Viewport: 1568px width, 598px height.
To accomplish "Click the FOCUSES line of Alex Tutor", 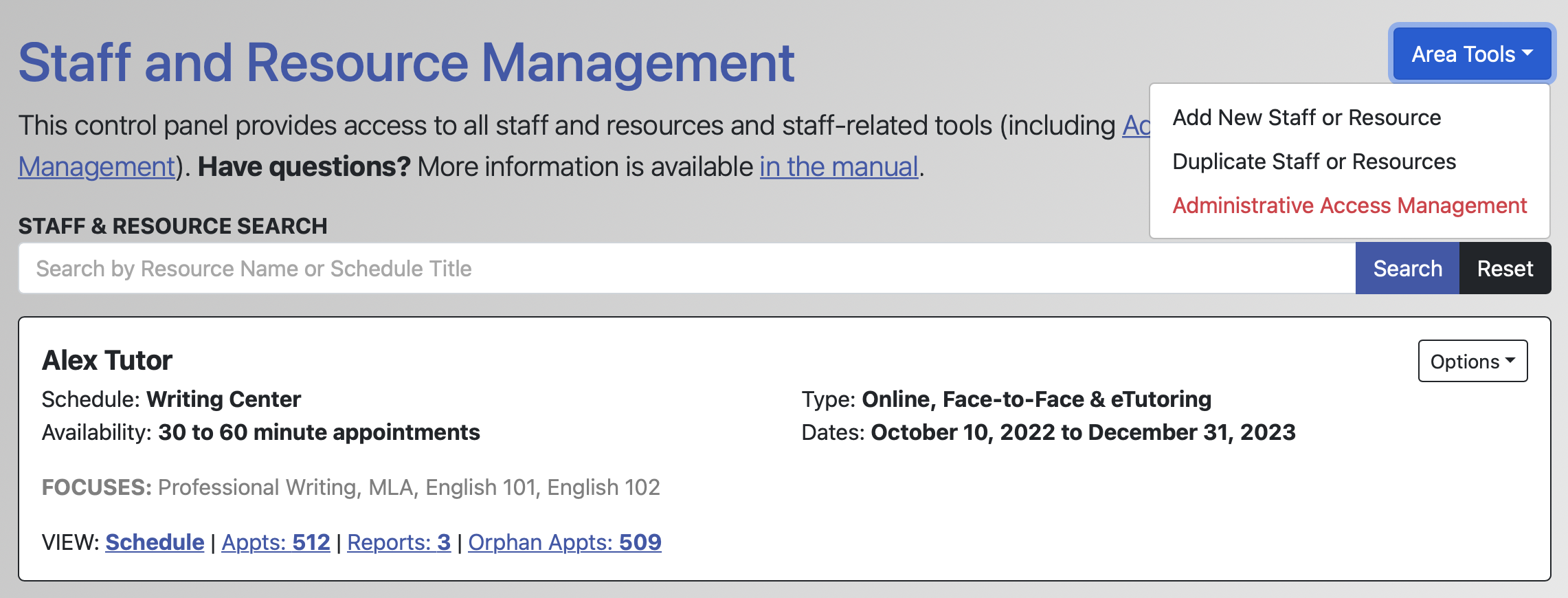I will pyautogui.click(x=350, y=487).
